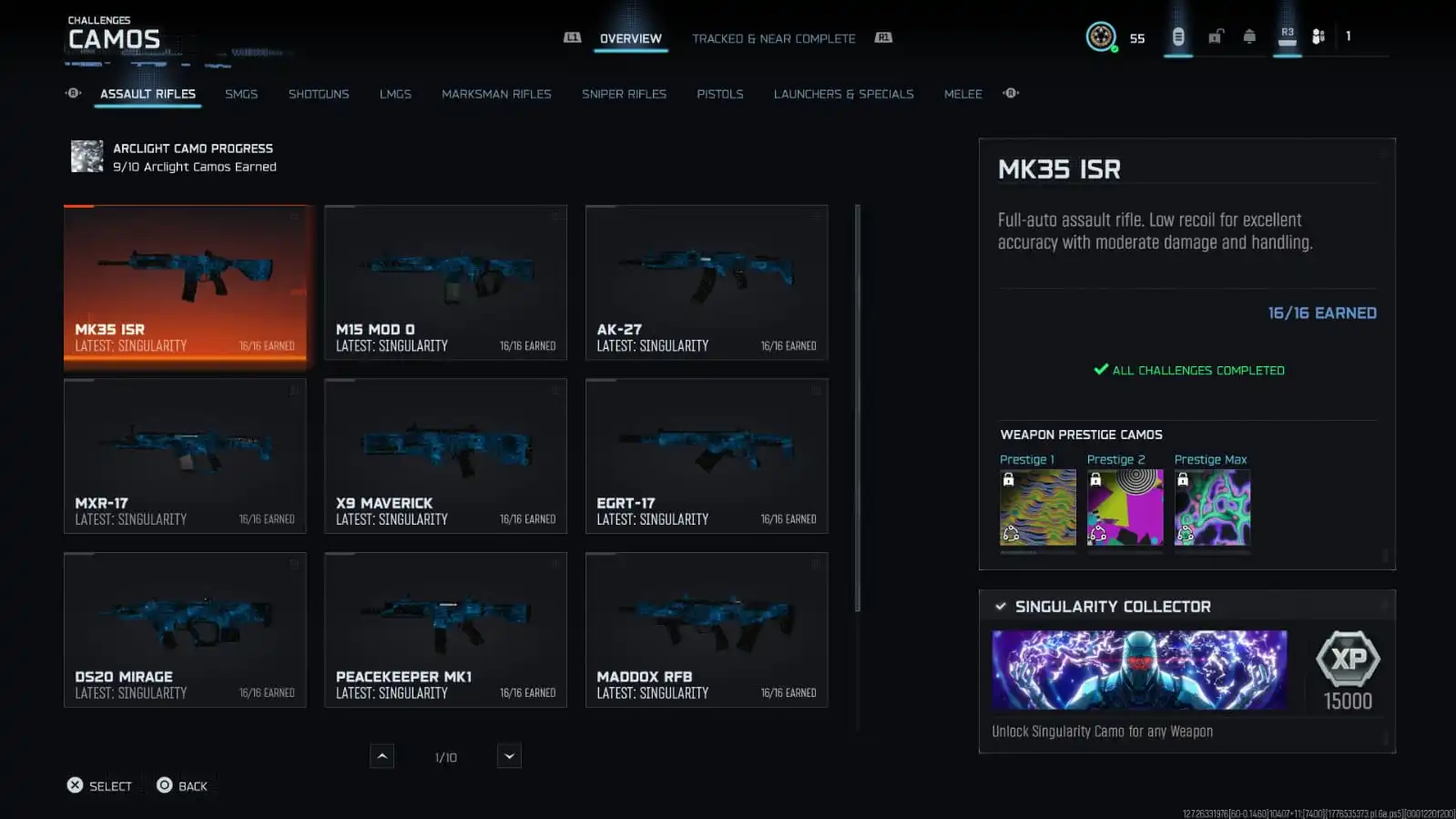Image resolution: width=1456 pixels, height=819 pixels.
Task: Select the X9 Maverick weapon card
Action: (x=445, y=456)
